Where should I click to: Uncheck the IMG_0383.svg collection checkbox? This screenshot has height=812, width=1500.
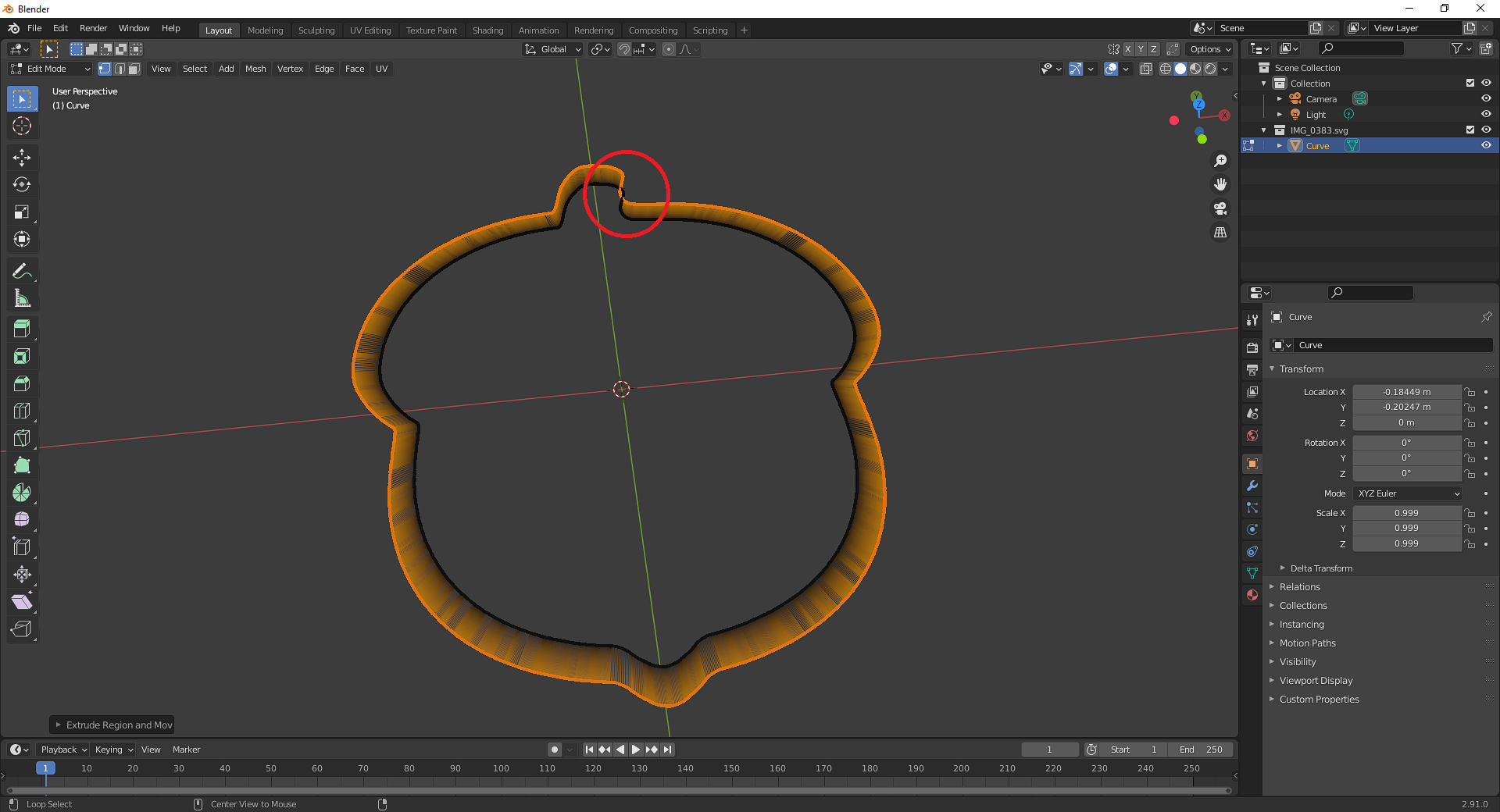(1470, 130)
